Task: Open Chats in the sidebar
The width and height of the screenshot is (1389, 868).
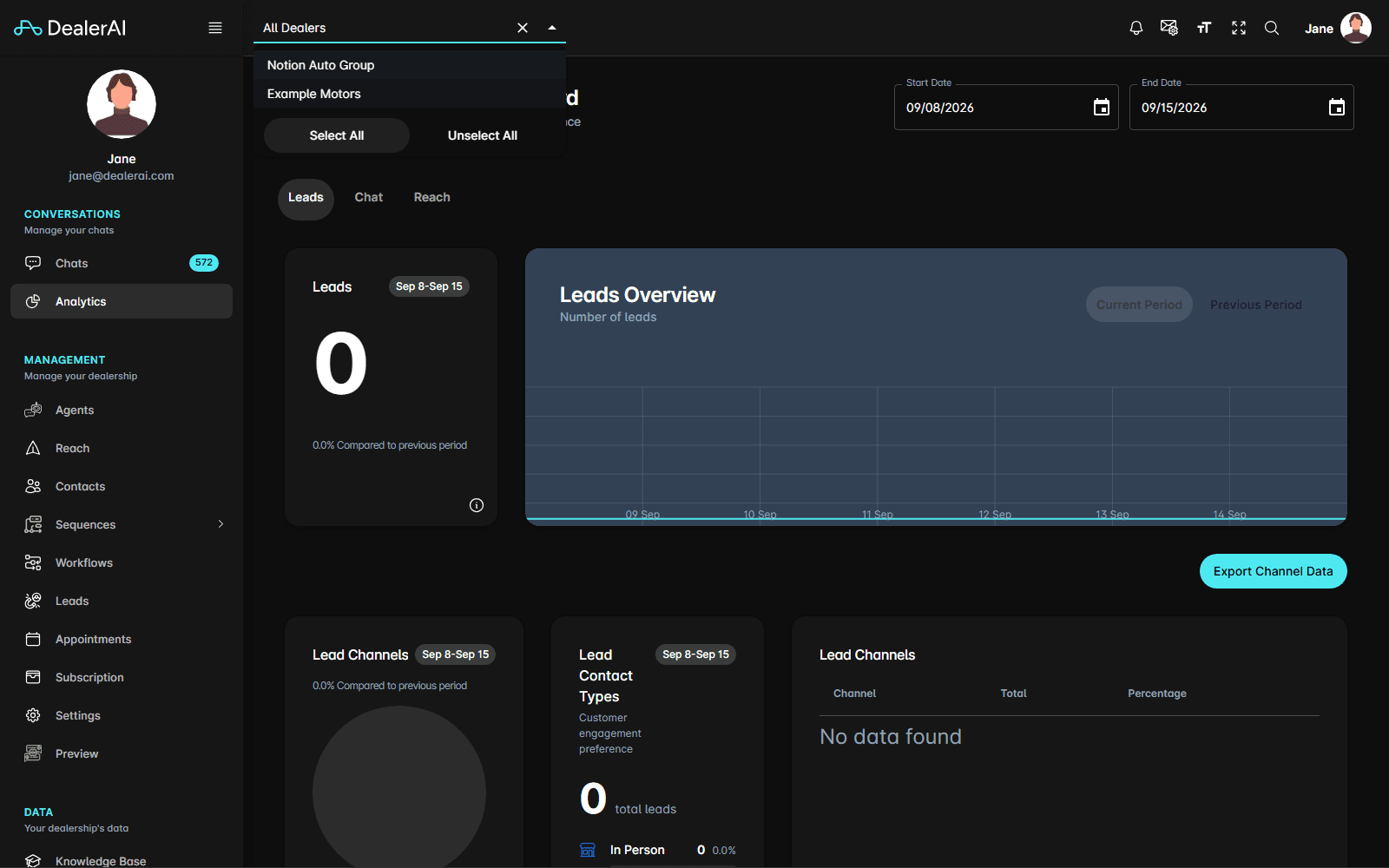Action: click(x=122, y=263)
